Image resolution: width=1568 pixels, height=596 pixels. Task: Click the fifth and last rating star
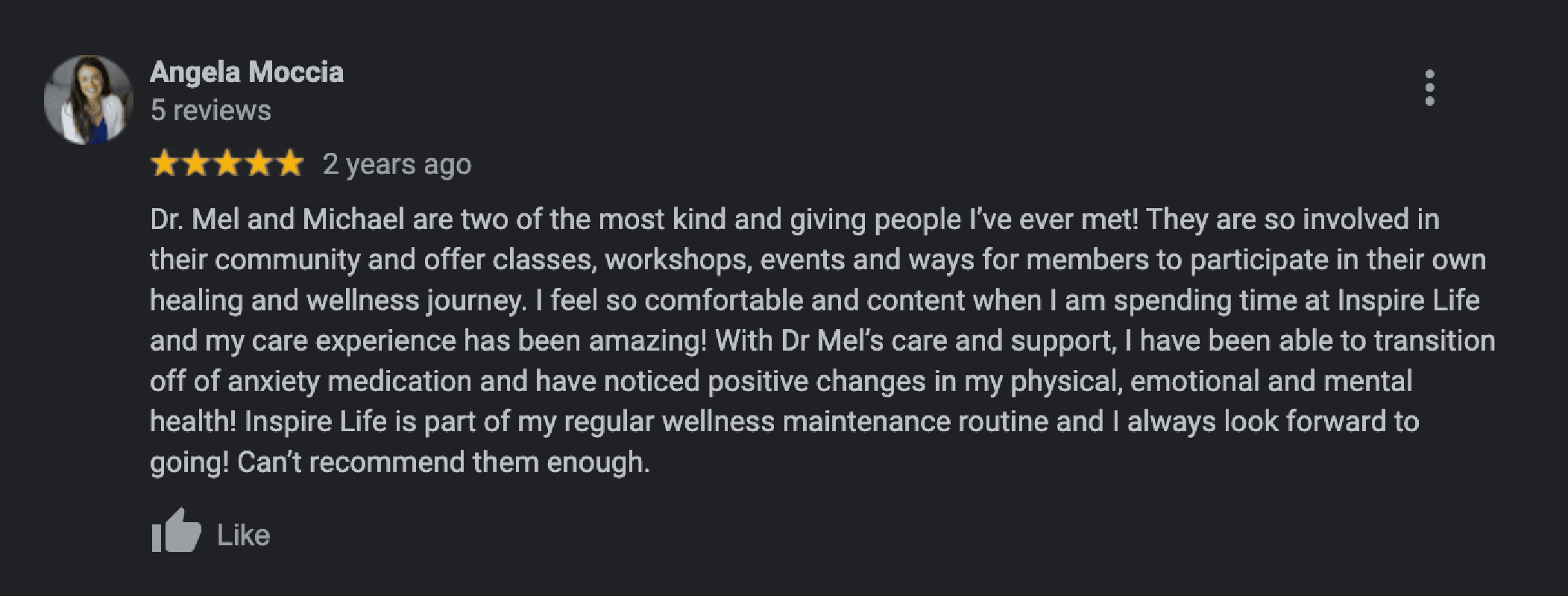[289, 163]
